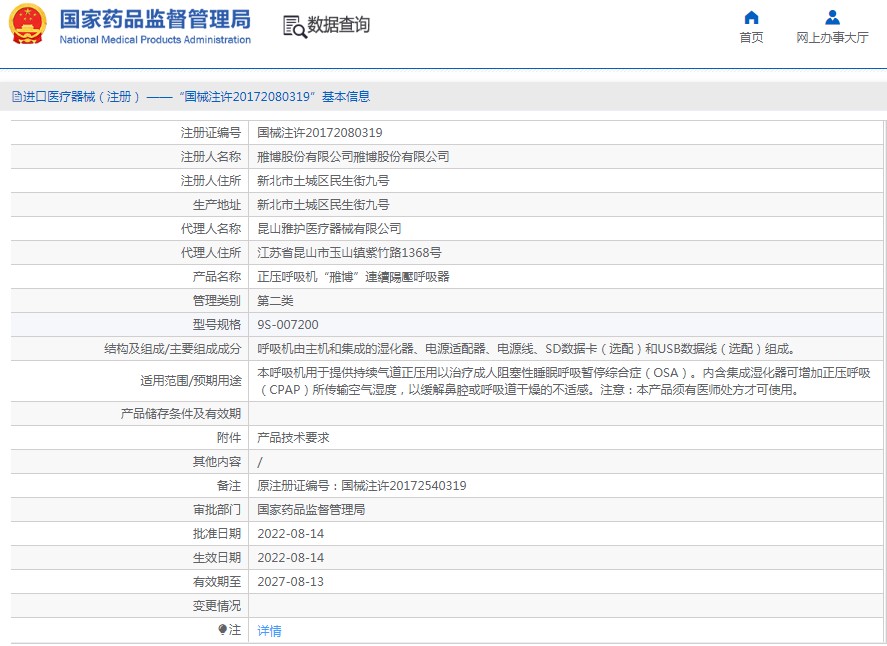This screenshot has height=646, width=887.
Task: Click 附件 label
Action: tap(229, 438)
